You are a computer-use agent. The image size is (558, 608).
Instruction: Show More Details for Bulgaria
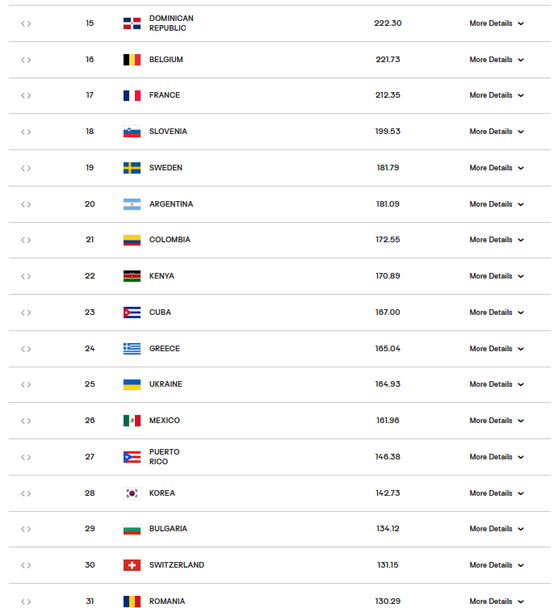coord(496,529)
